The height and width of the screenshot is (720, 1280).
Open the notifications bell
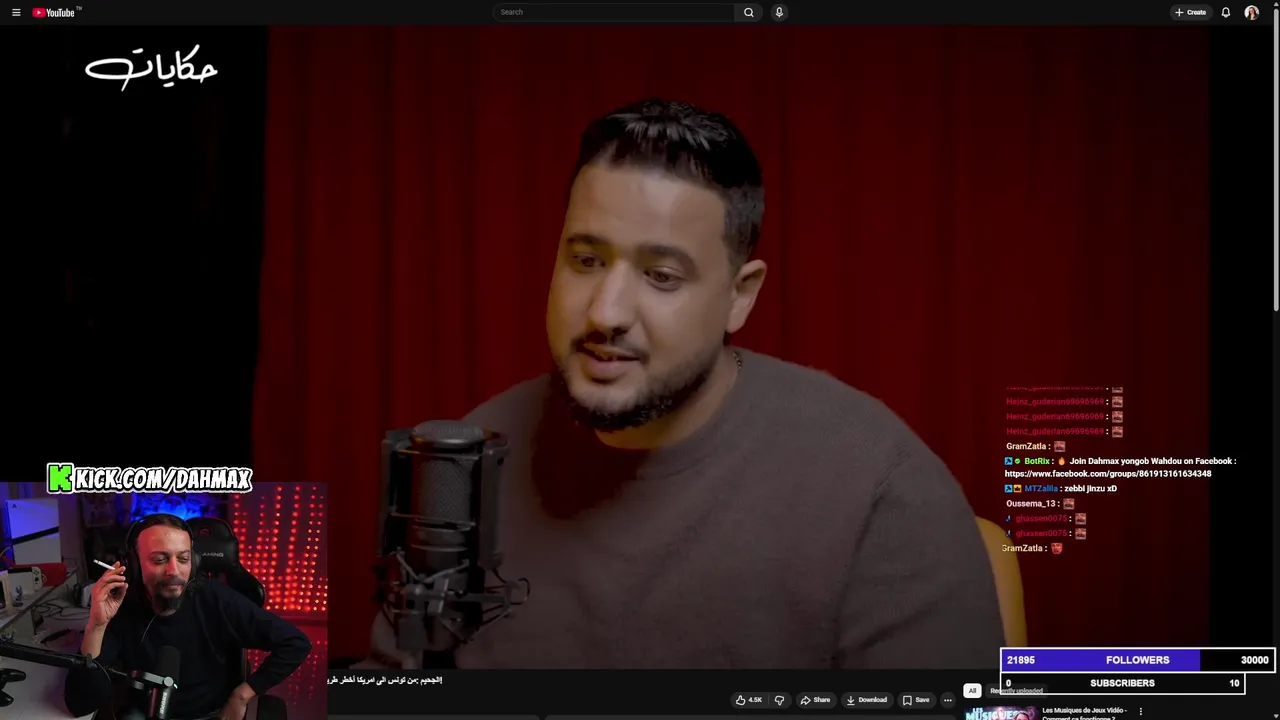(x=1225, y=12)
